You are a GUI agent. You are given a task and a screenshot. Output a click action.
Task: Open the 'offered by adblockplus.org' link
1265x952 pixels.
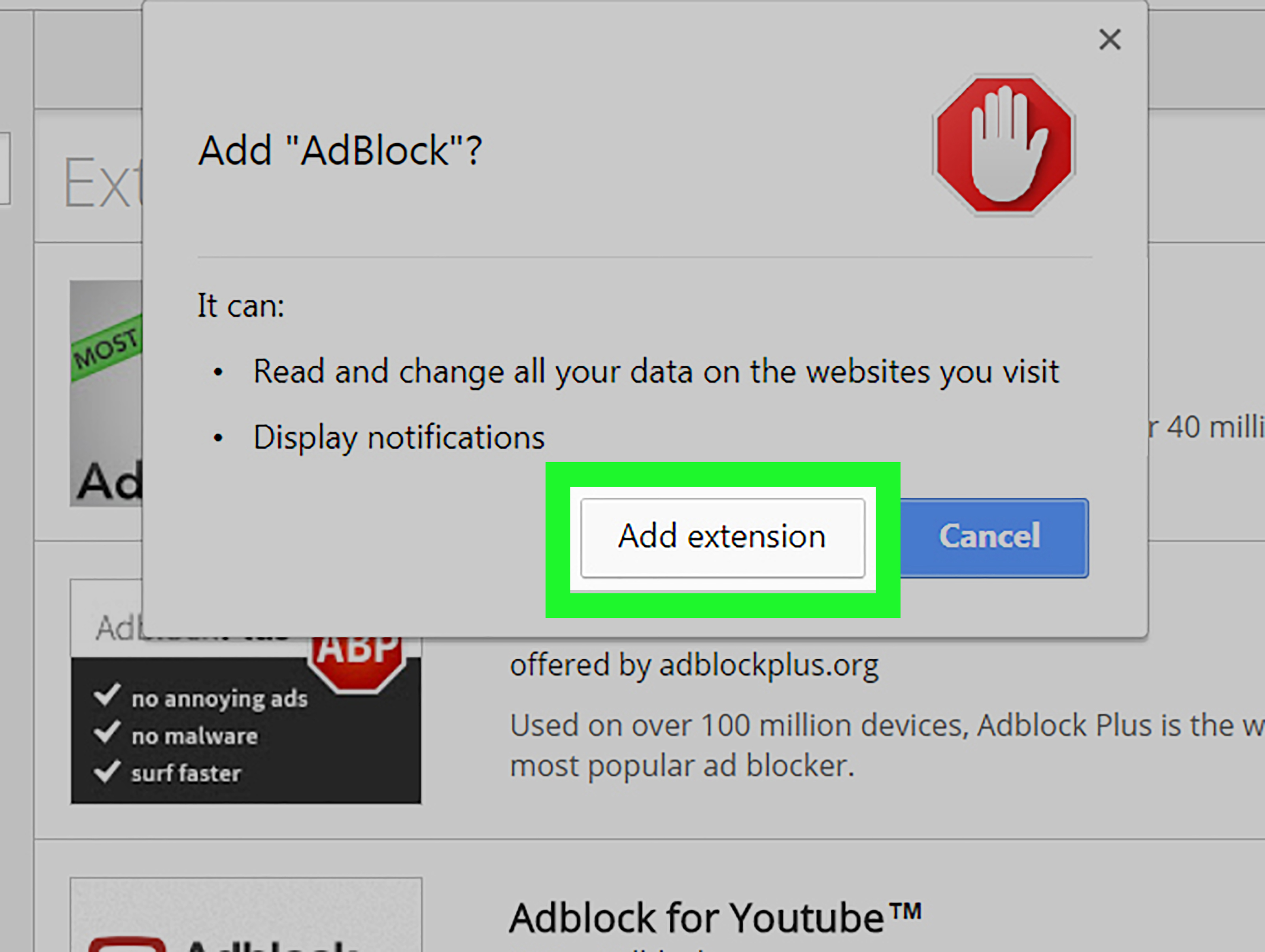[x=694, y=665]
